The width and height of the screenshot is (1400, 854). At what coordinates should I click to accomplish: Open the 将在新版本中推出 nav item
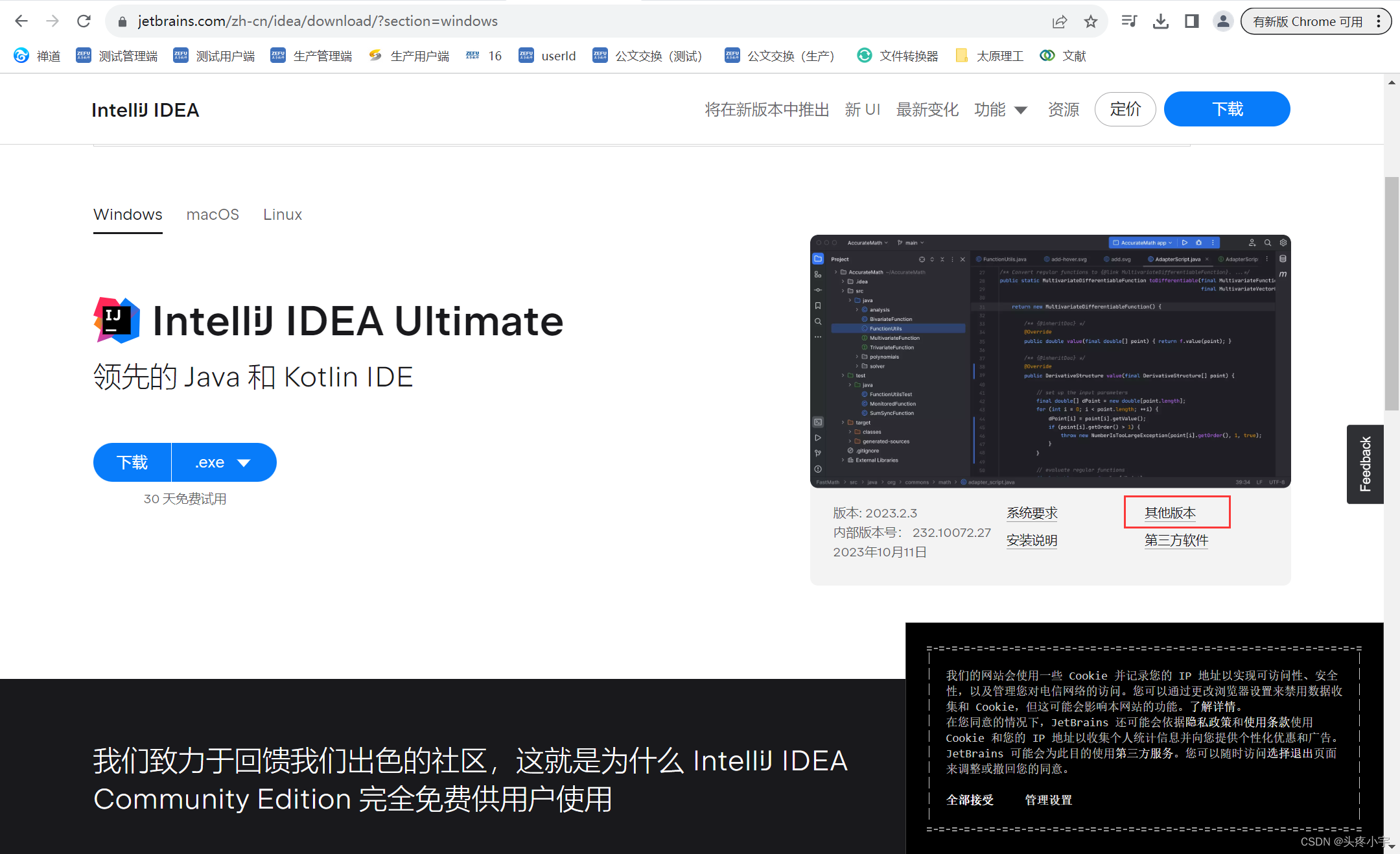click(x=767, y=110)
